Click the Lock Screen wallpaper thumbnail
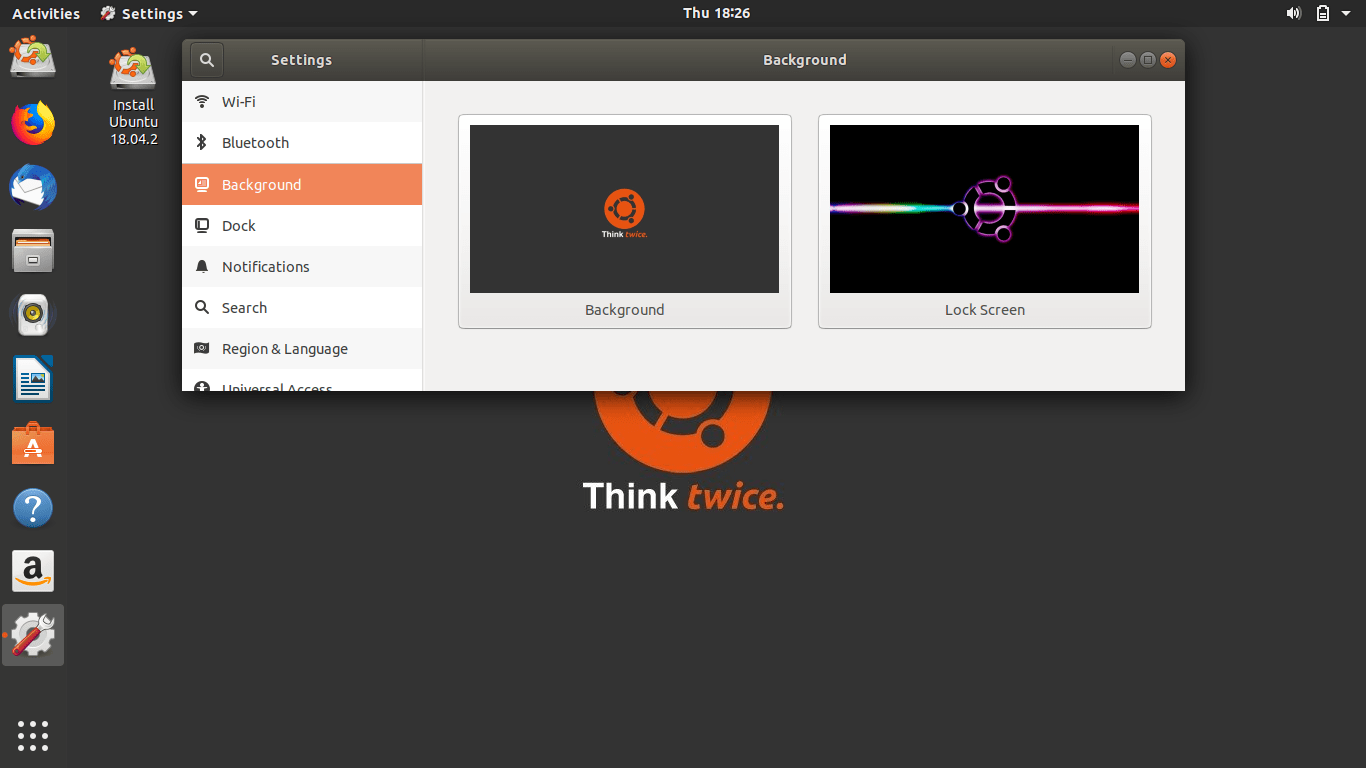1366x768 pixels. (984, 209)
